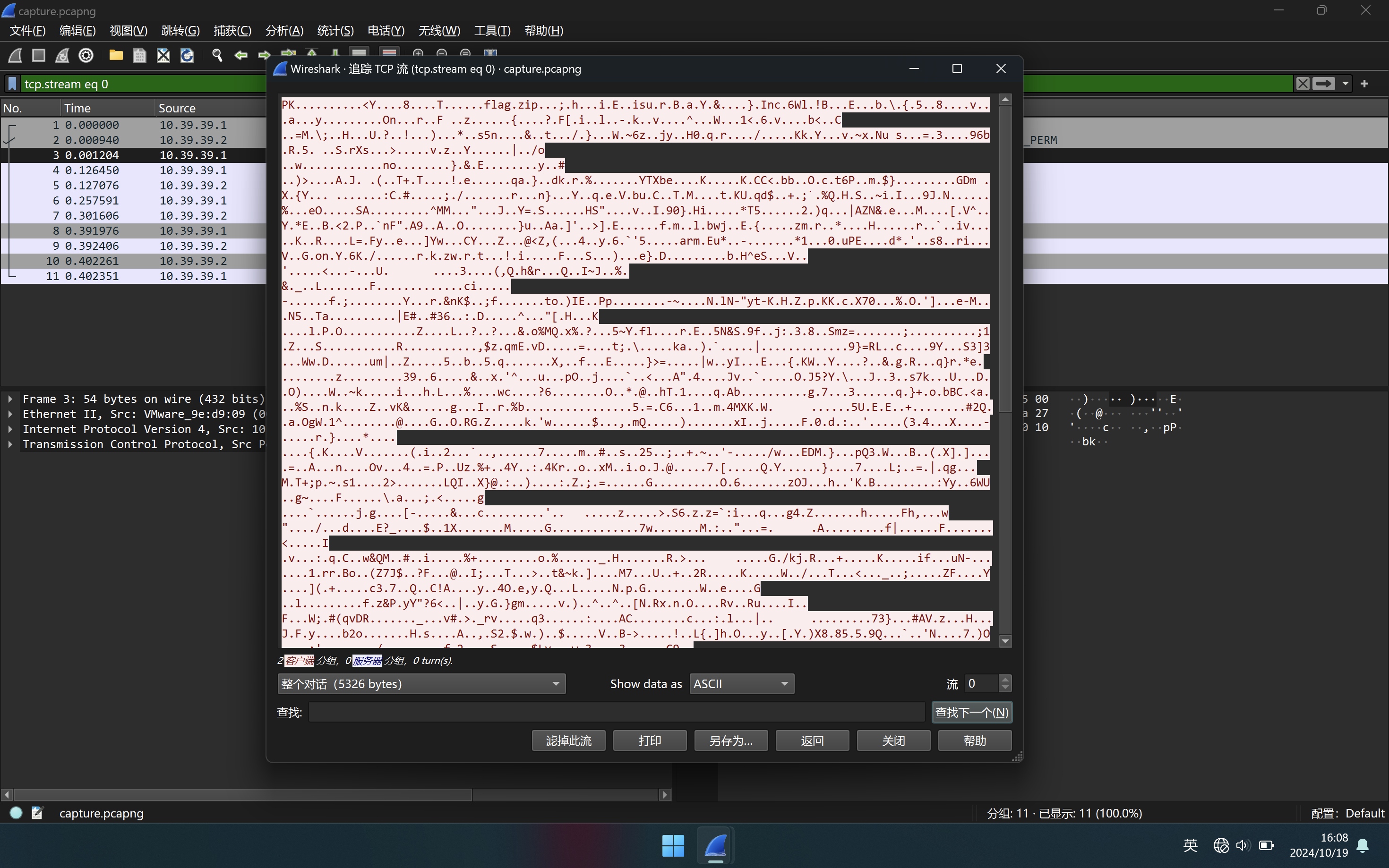Click the 另存为... button
1389x868 pixels.
731,740
